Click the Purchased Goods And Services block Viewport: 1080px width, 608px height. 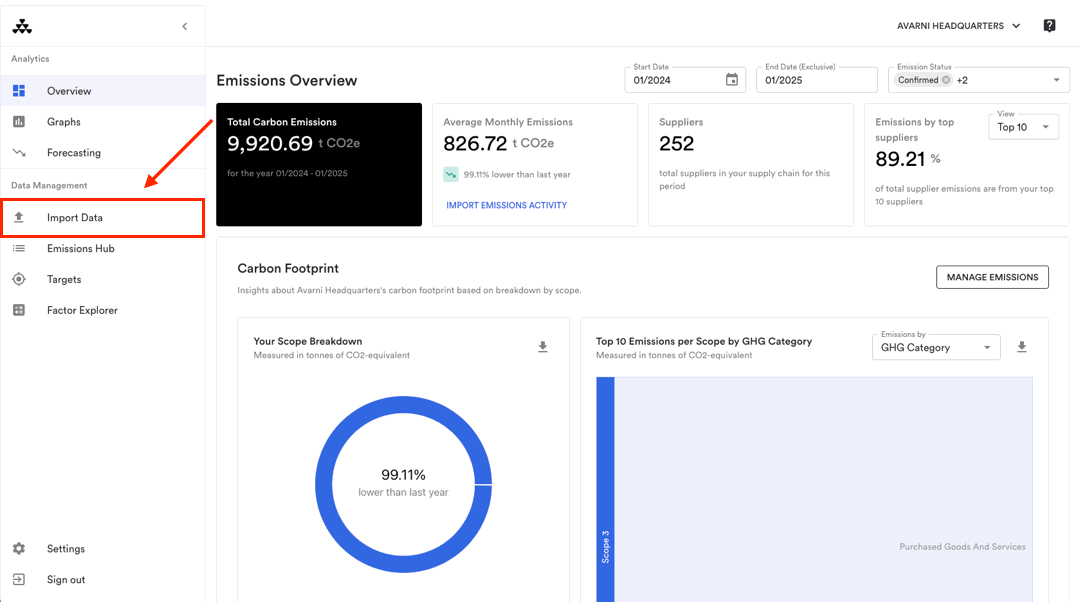coord(824,490)
